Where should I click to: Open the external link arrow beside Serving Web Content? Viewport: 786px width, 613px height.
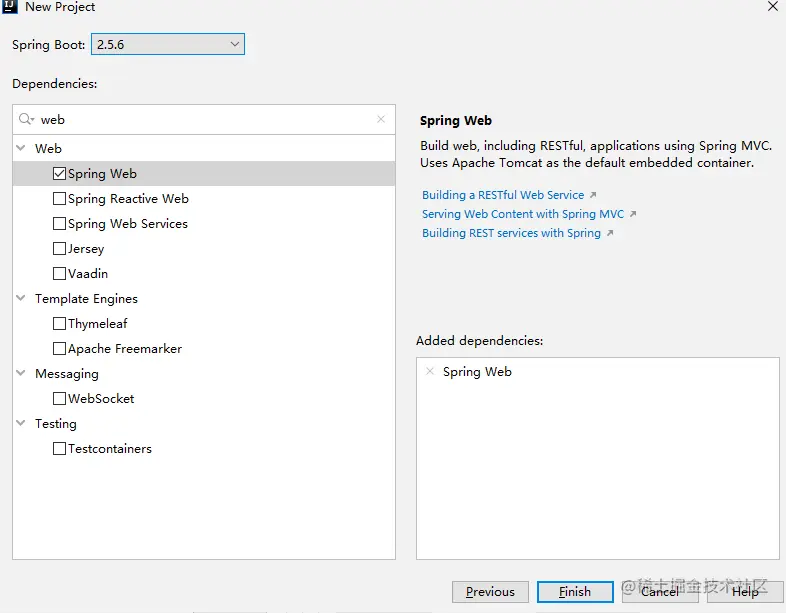pos(633,214)
